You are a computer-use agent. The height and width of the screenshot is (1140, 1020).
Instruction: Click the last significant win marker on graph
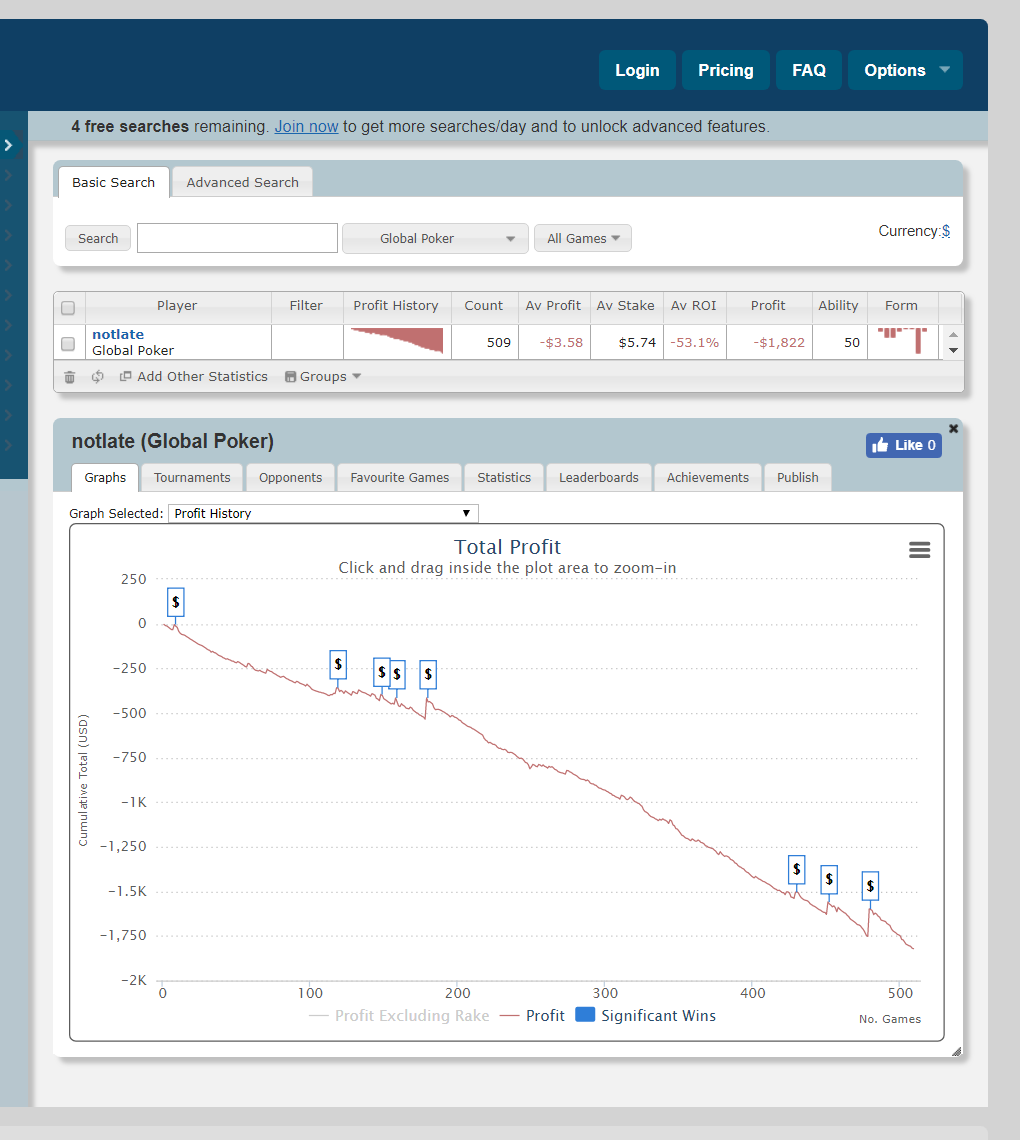point(871,886)
